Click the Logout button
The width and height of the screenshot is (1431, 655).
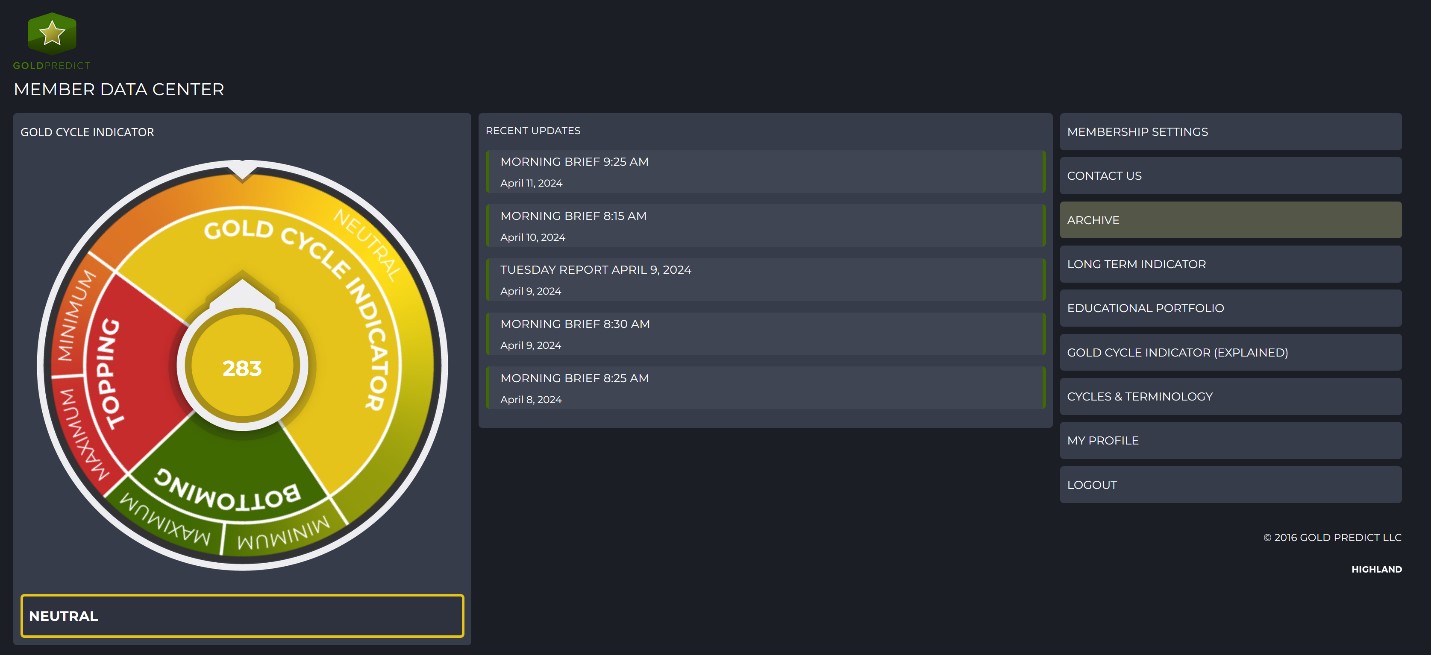coord(1231,484)
